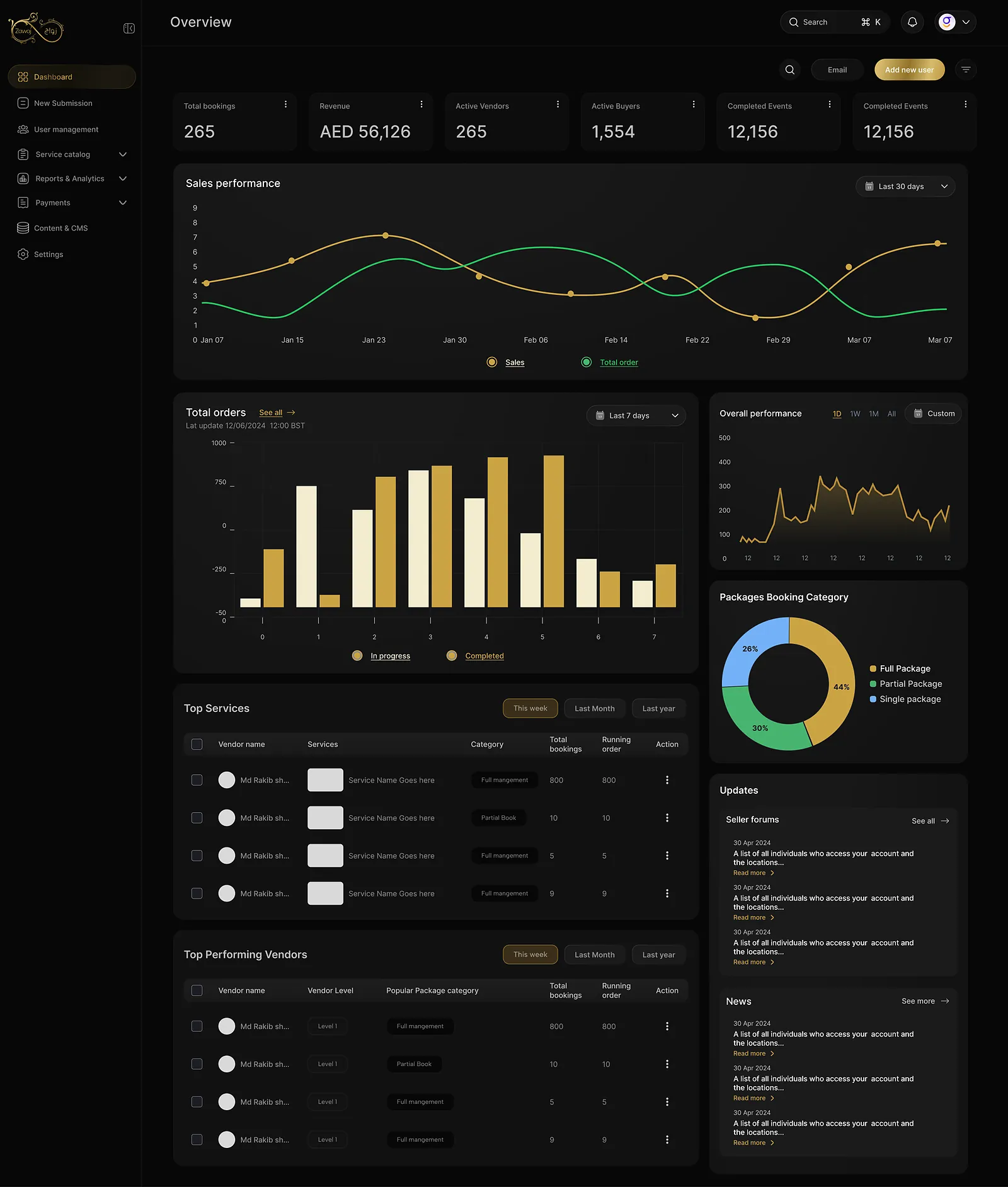This screenshot has height=1187, width=1008.
Task: Check the Partial Book service row checkbox
Action: (197, 818)
